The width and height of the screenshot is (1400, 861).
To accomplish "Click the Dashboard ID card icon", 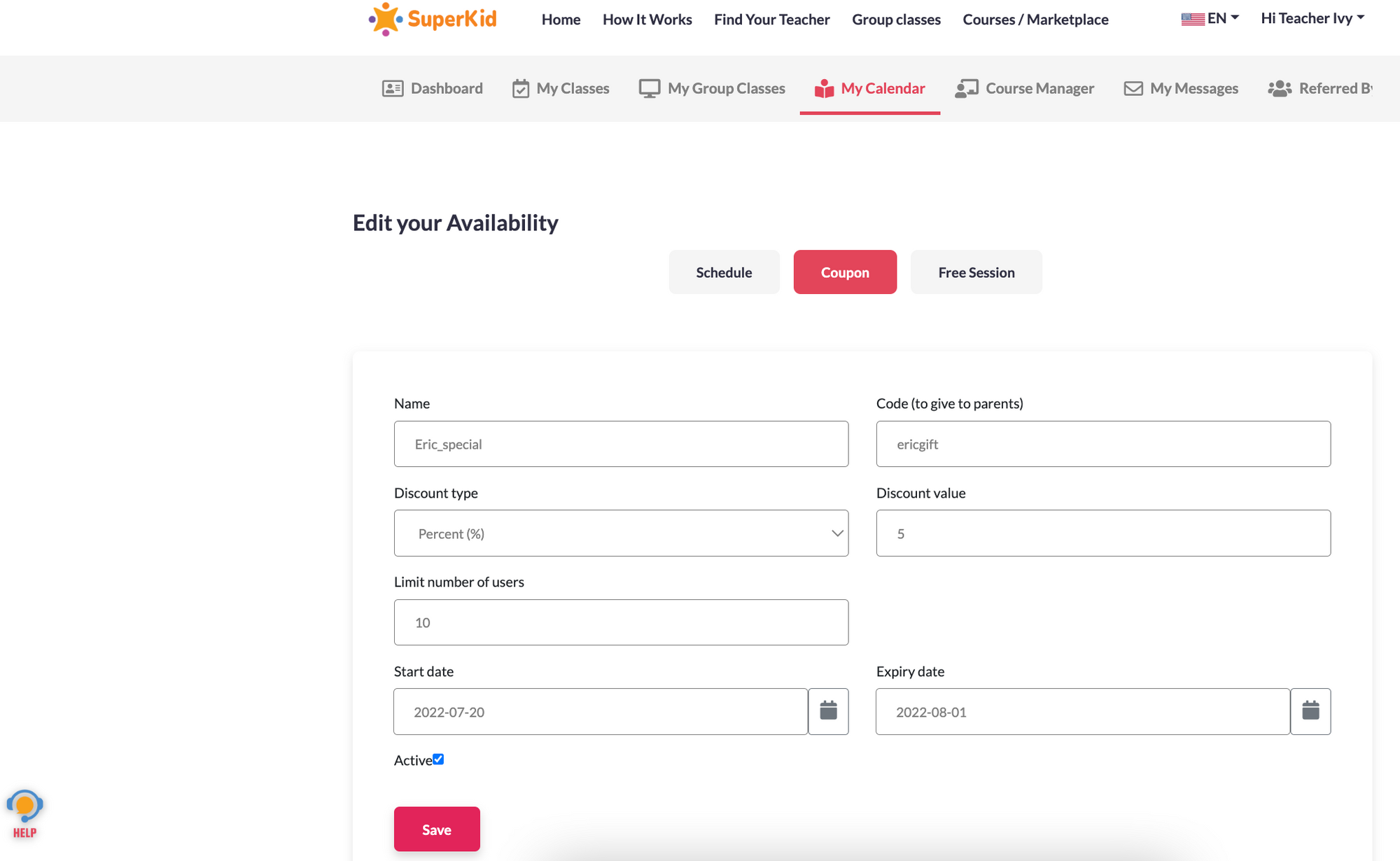I will pyautogui.click(x=393, y=89).
